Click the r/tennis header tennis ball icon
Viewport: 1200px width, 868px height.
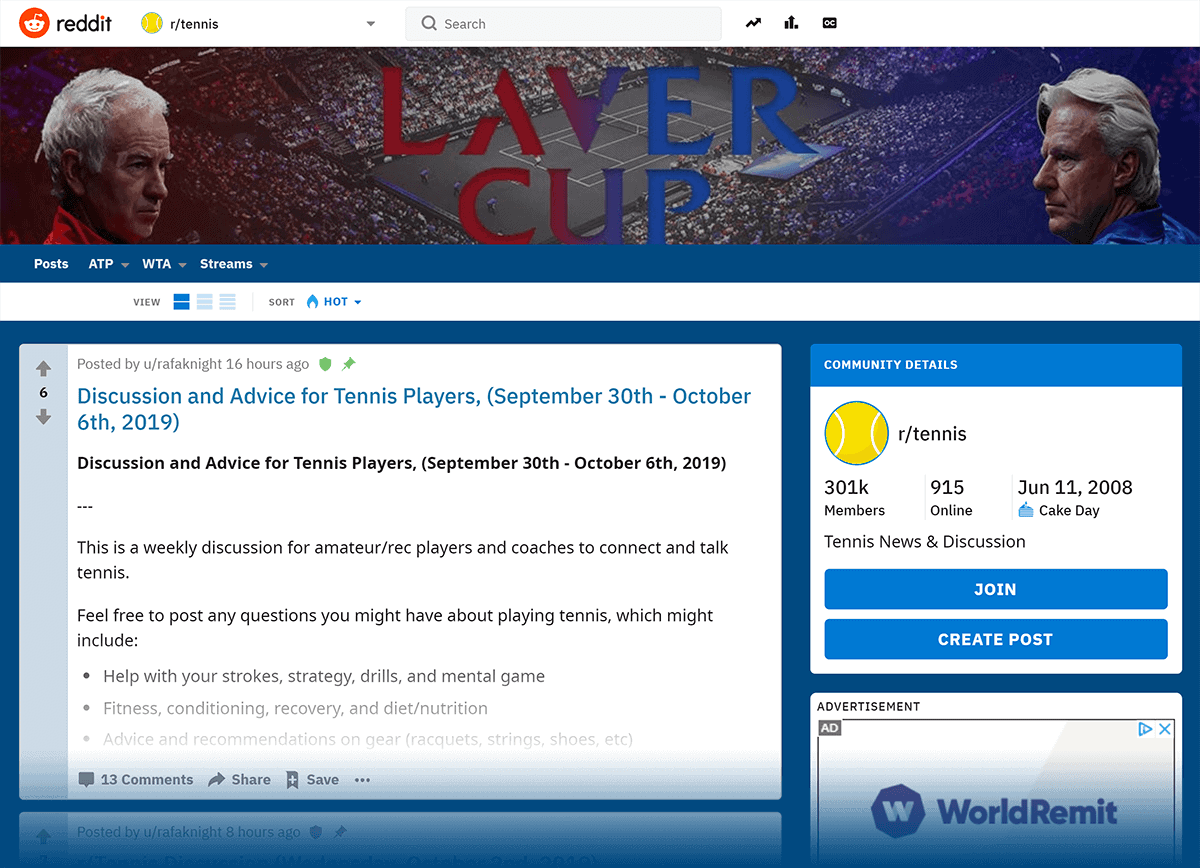tap(152, 23)
